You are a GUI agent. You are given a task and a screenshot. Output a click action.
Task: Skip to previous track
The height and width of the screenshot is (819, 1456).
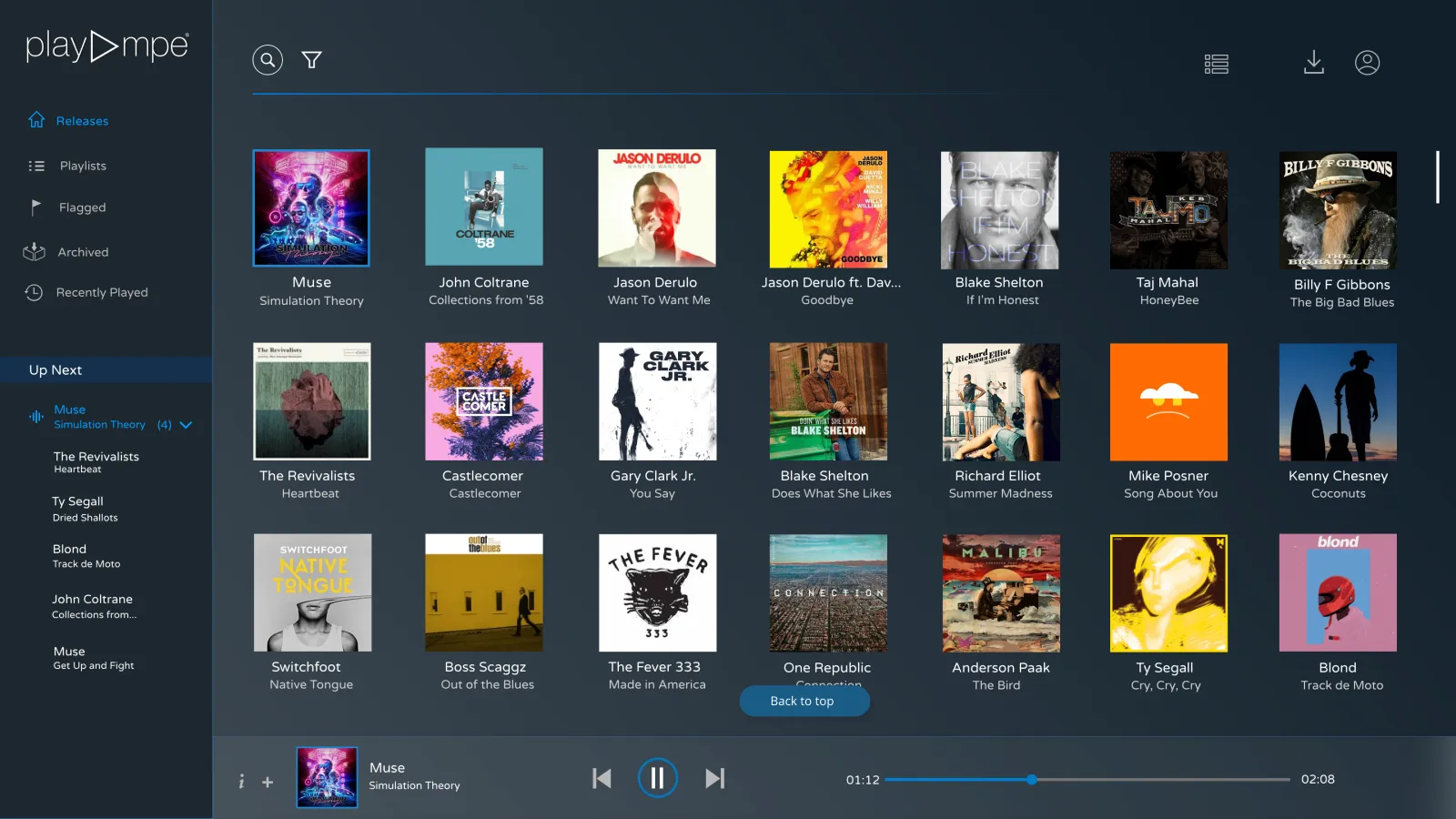pos(602,778)
